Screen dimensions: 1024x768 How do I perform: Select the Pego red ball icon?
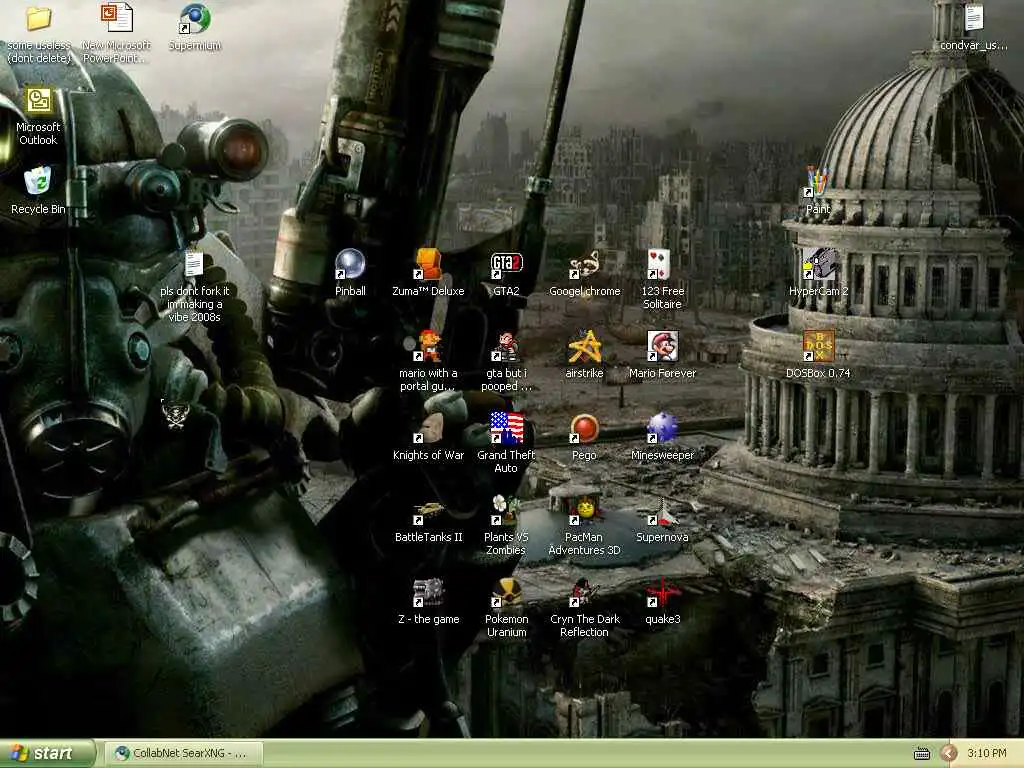point(584,428)
